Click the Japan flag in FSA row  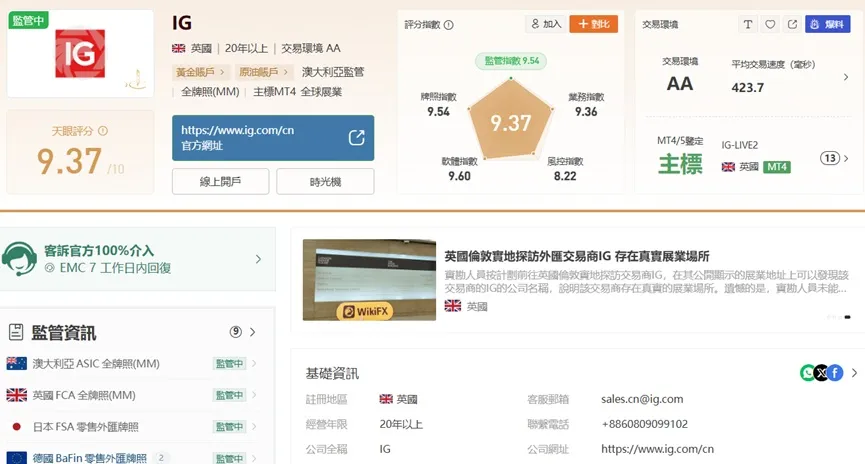[x=17, y=426]
